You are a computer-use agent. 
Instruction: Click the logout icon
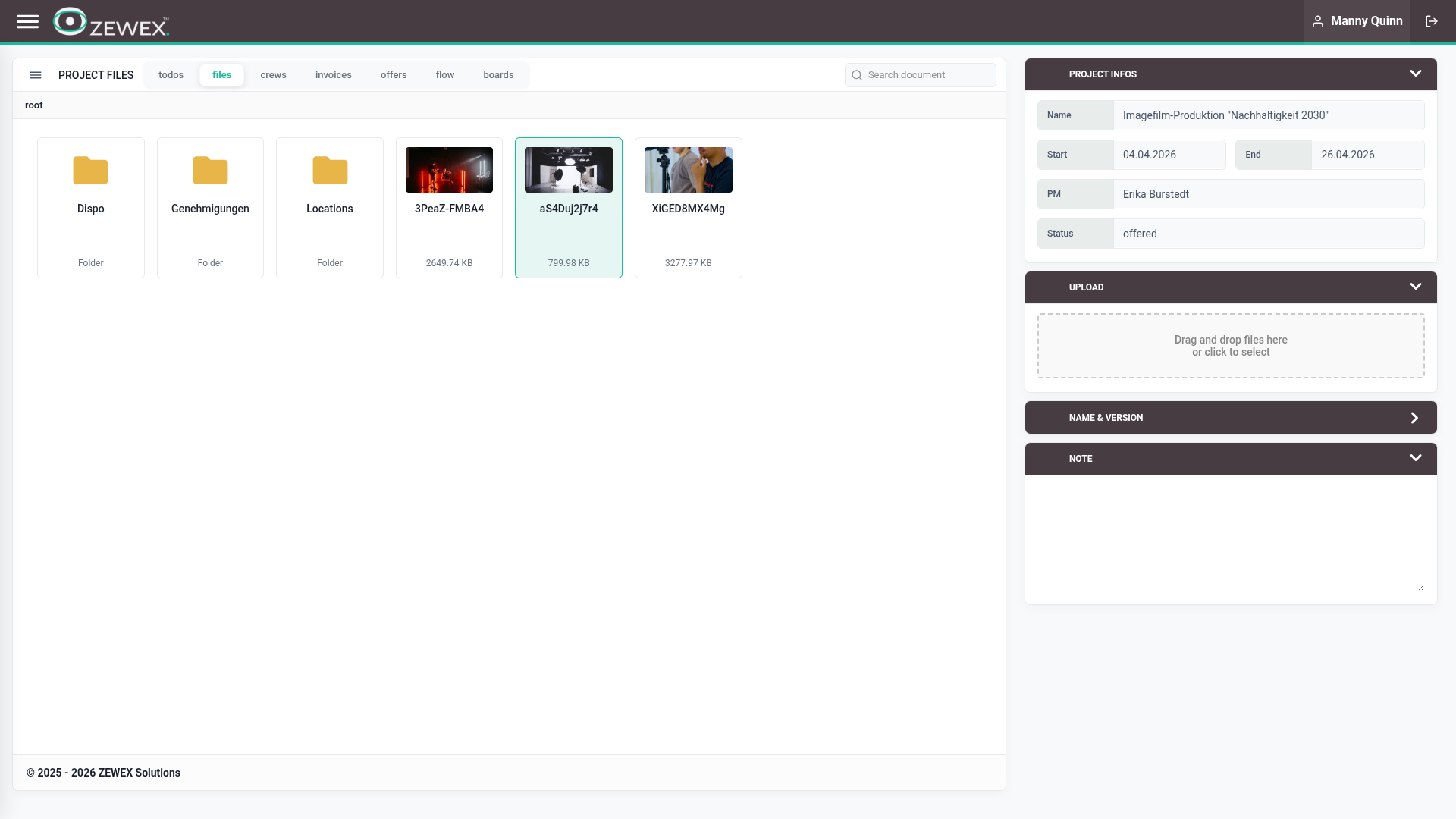click(x=1432, y=21)
